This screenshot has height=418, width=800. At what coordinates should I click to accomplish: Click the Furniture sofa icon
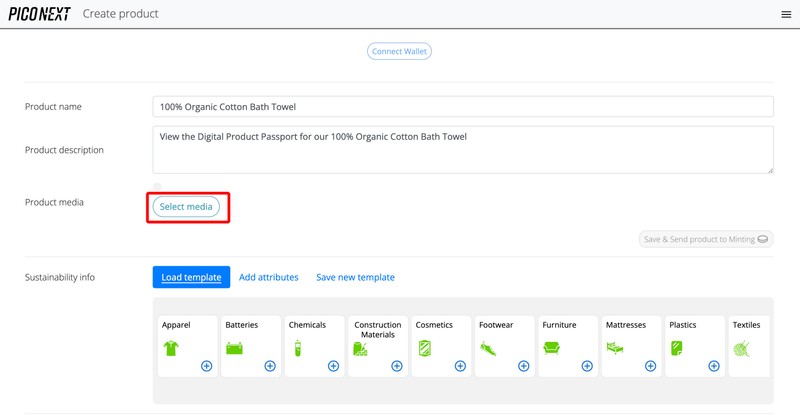(551, 348)
